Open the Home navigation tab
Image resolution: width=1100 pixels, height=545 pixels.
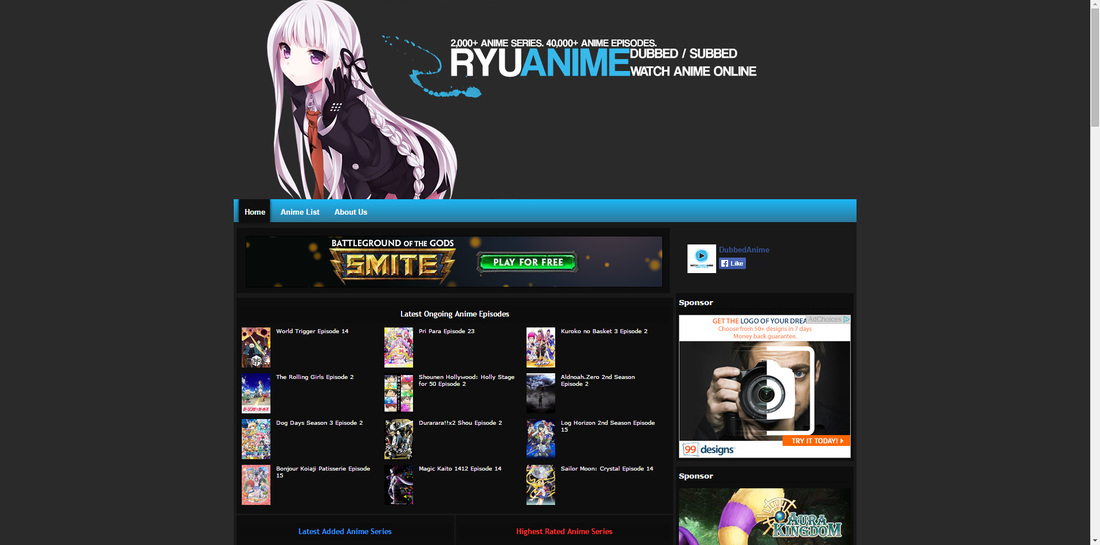coord(255,211)
